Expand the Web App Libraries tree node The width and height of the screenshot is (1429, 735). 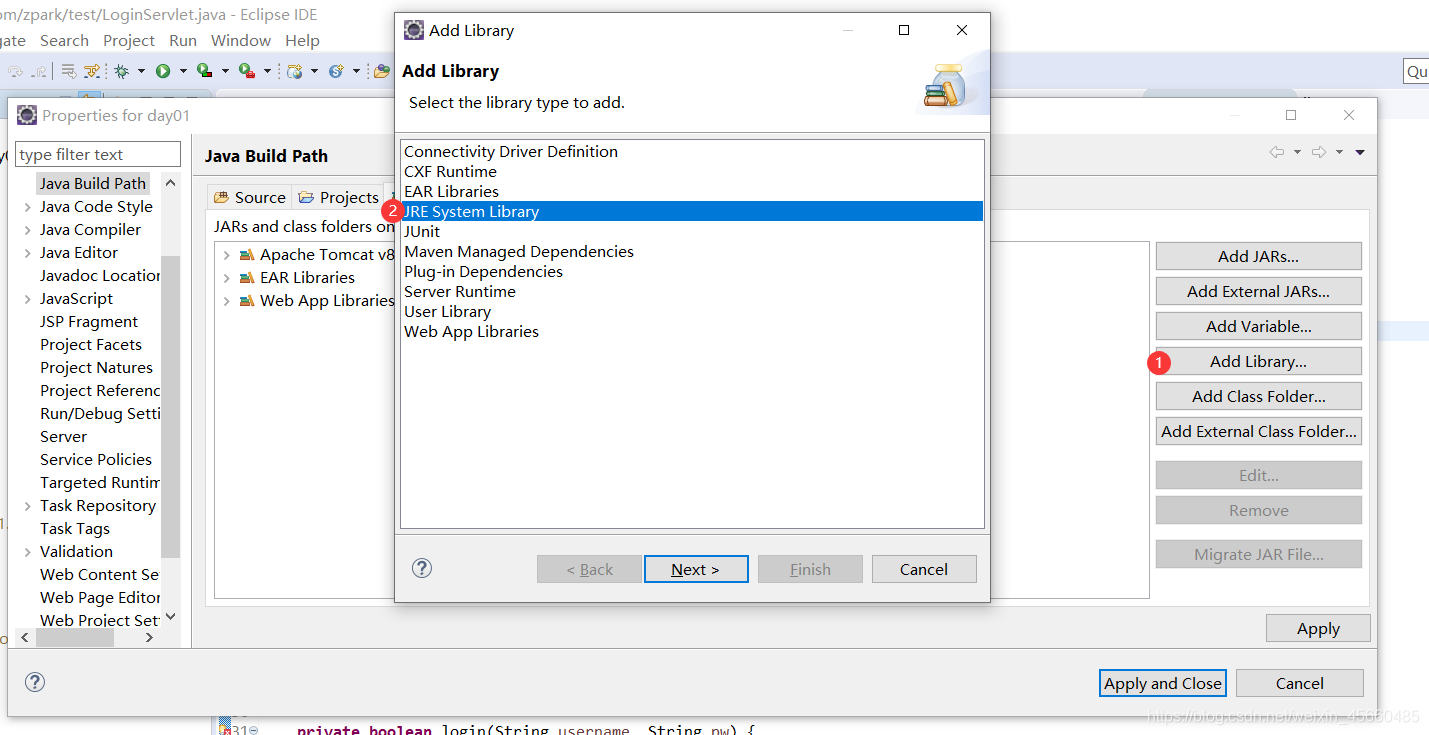(226, 300)
